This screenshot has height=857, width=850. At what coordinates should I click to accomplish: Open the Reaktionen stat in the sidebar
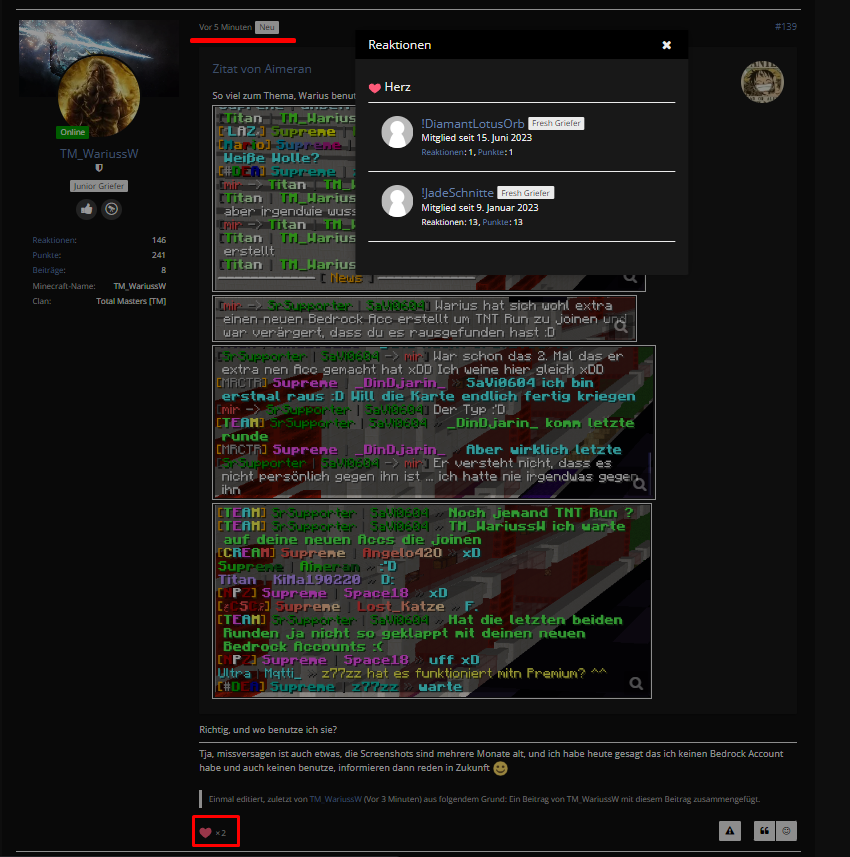click(x=54, y=240)
